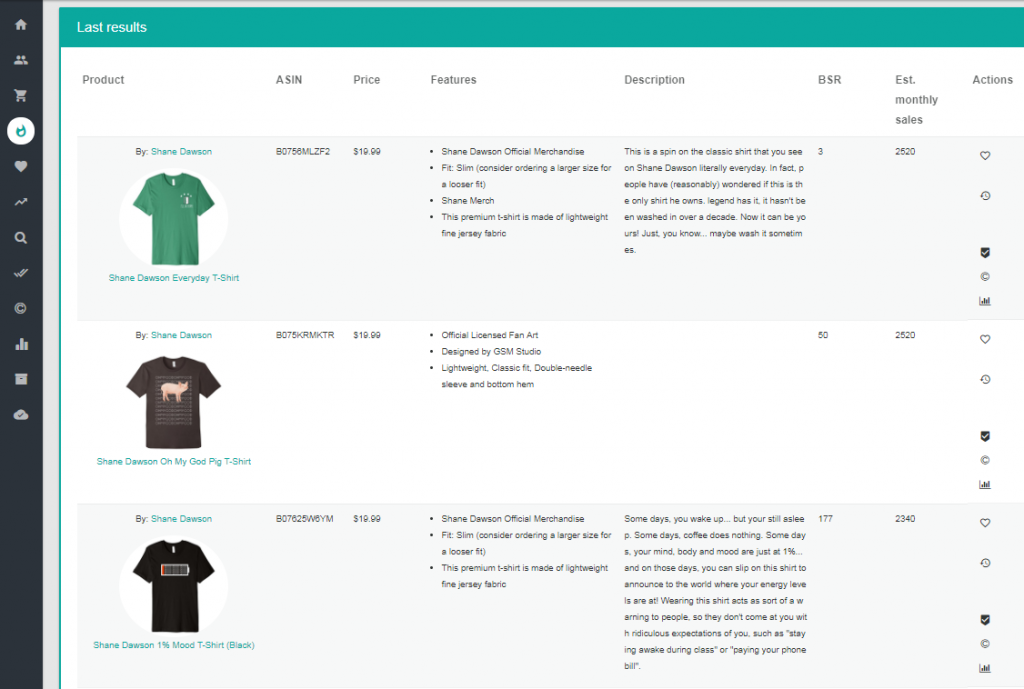The image size is (1024, 689).
Task: Open keyword search via the magnifier sidebar icon
Action: tap(20, 237)
